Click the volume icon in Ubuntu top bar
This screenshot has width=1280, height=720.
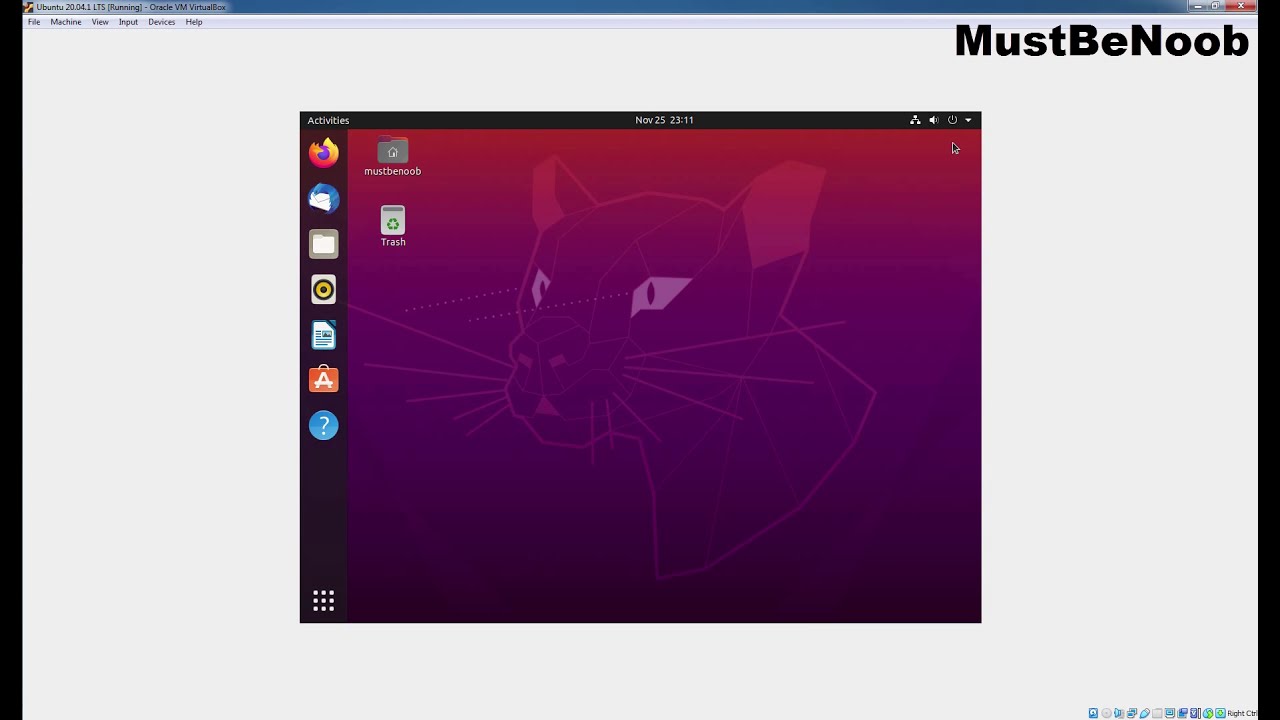(933, 120)
